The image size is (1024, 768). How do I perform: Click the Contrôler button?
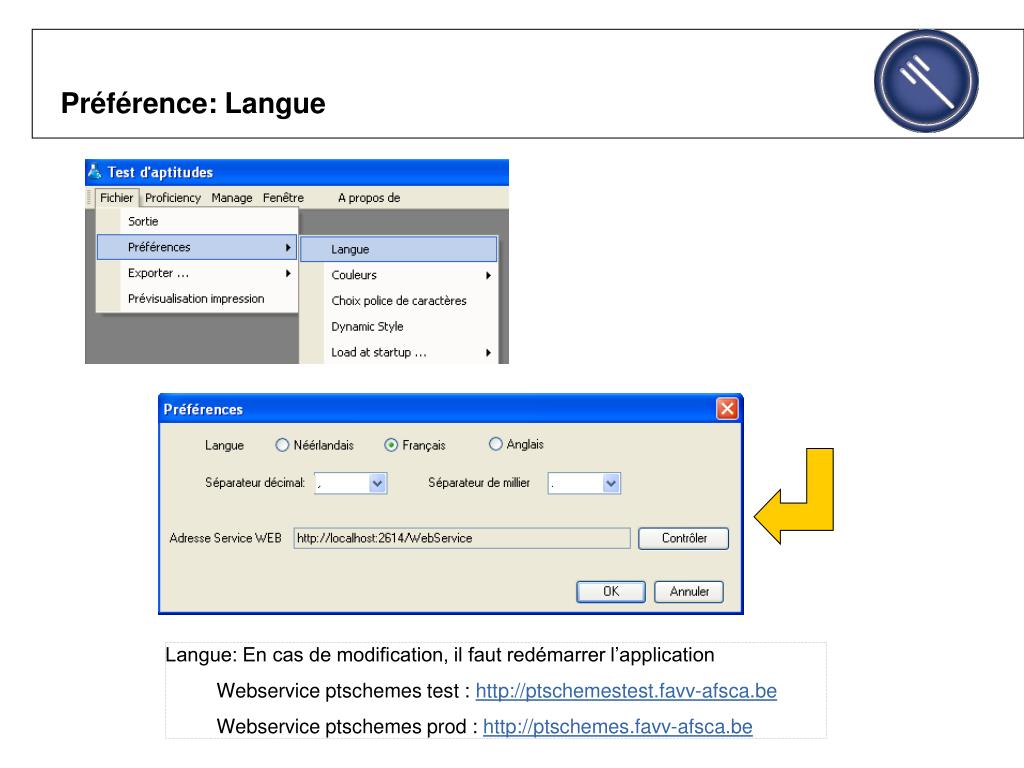(x=683, y=538)
